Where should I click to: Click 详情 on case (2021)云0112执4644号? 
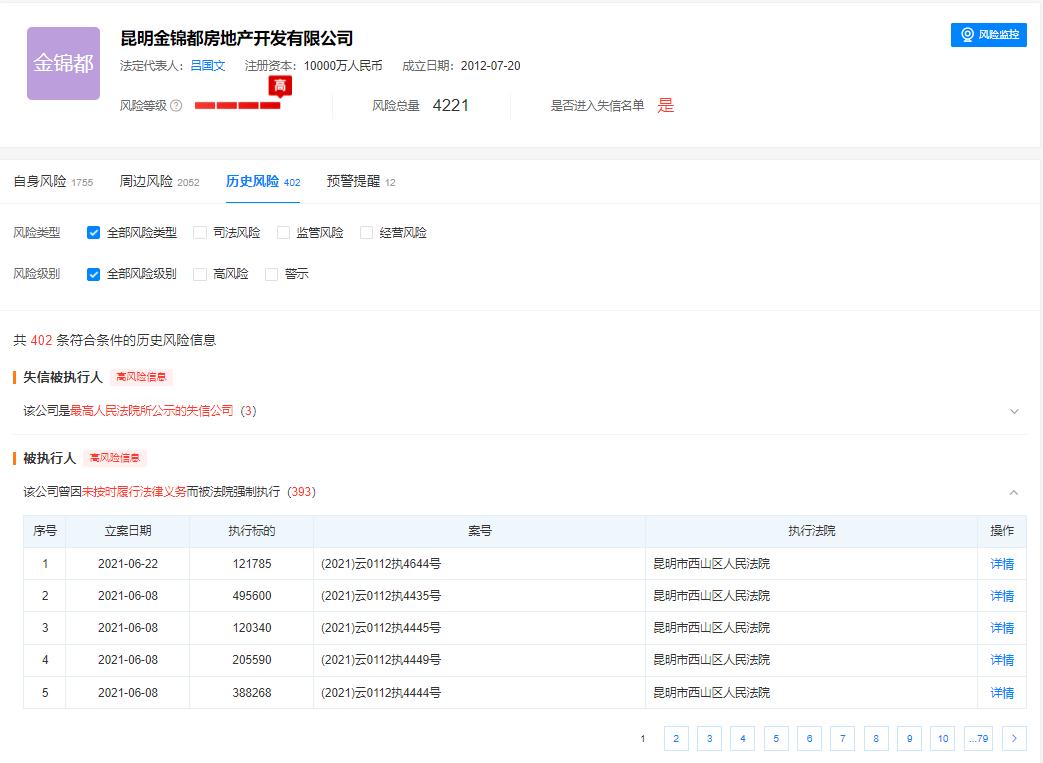(1002, 563)
